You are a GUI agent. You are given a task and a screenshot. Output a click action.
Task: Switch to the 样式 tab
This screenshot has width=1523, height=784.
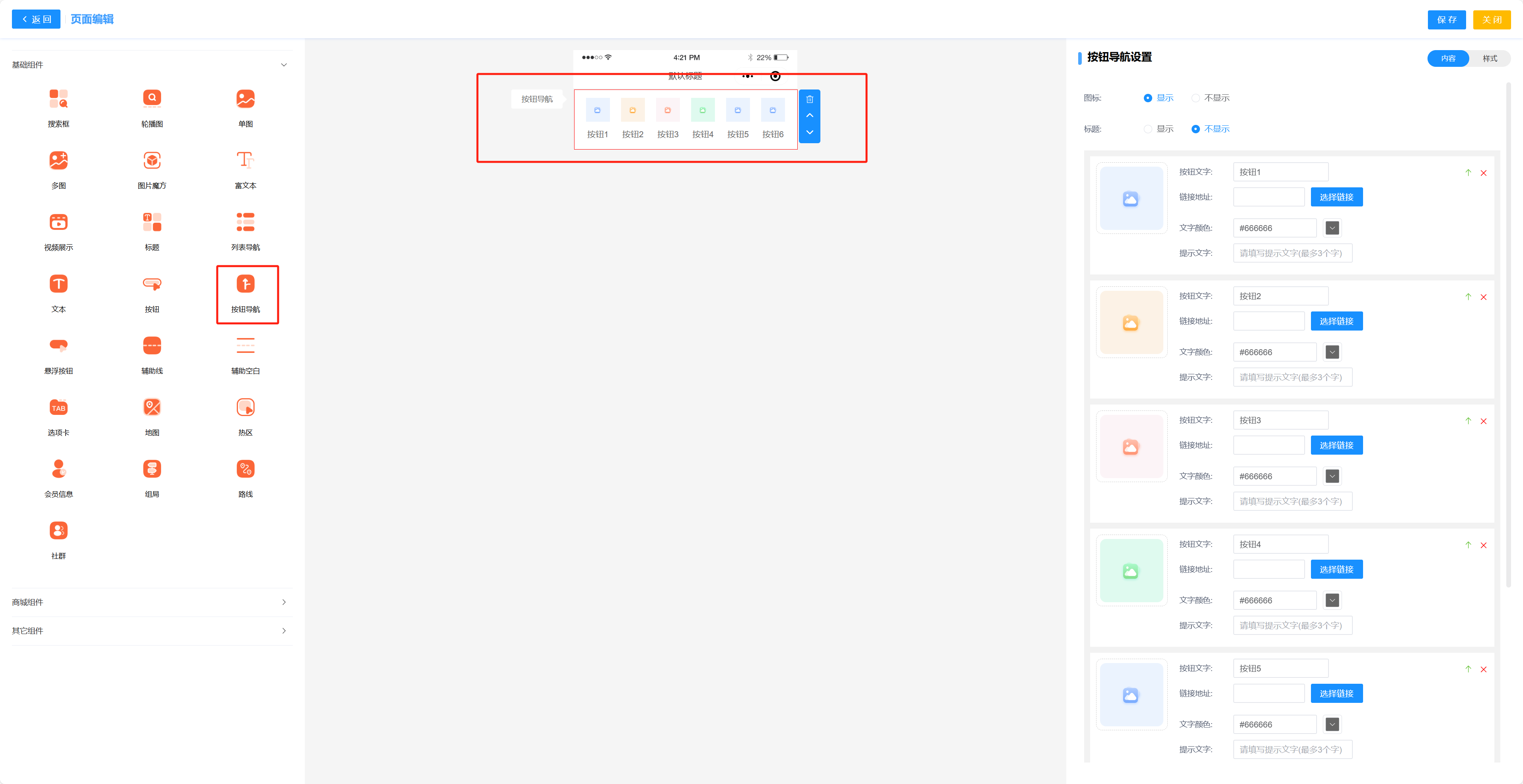(x=1489, y=58)
